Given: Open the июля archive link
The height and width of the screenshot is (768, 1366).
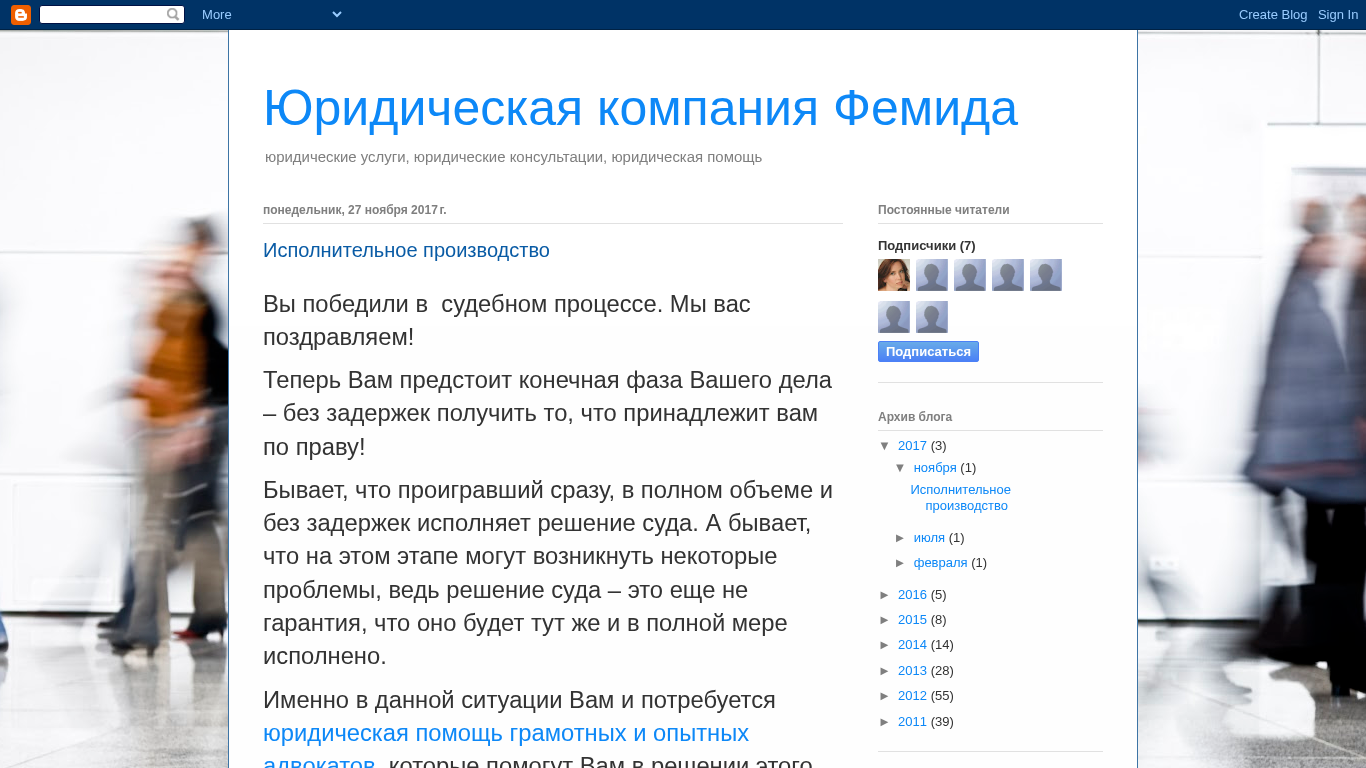Looking at the screenshot, I should [x=929, y=538].
